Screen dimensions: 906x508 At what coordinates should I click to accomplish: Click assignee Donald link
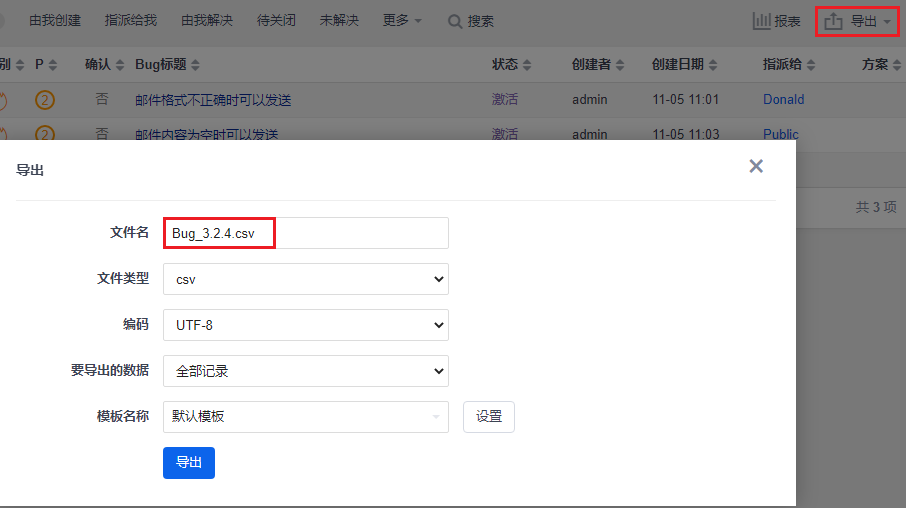click(x=784, y=99)
